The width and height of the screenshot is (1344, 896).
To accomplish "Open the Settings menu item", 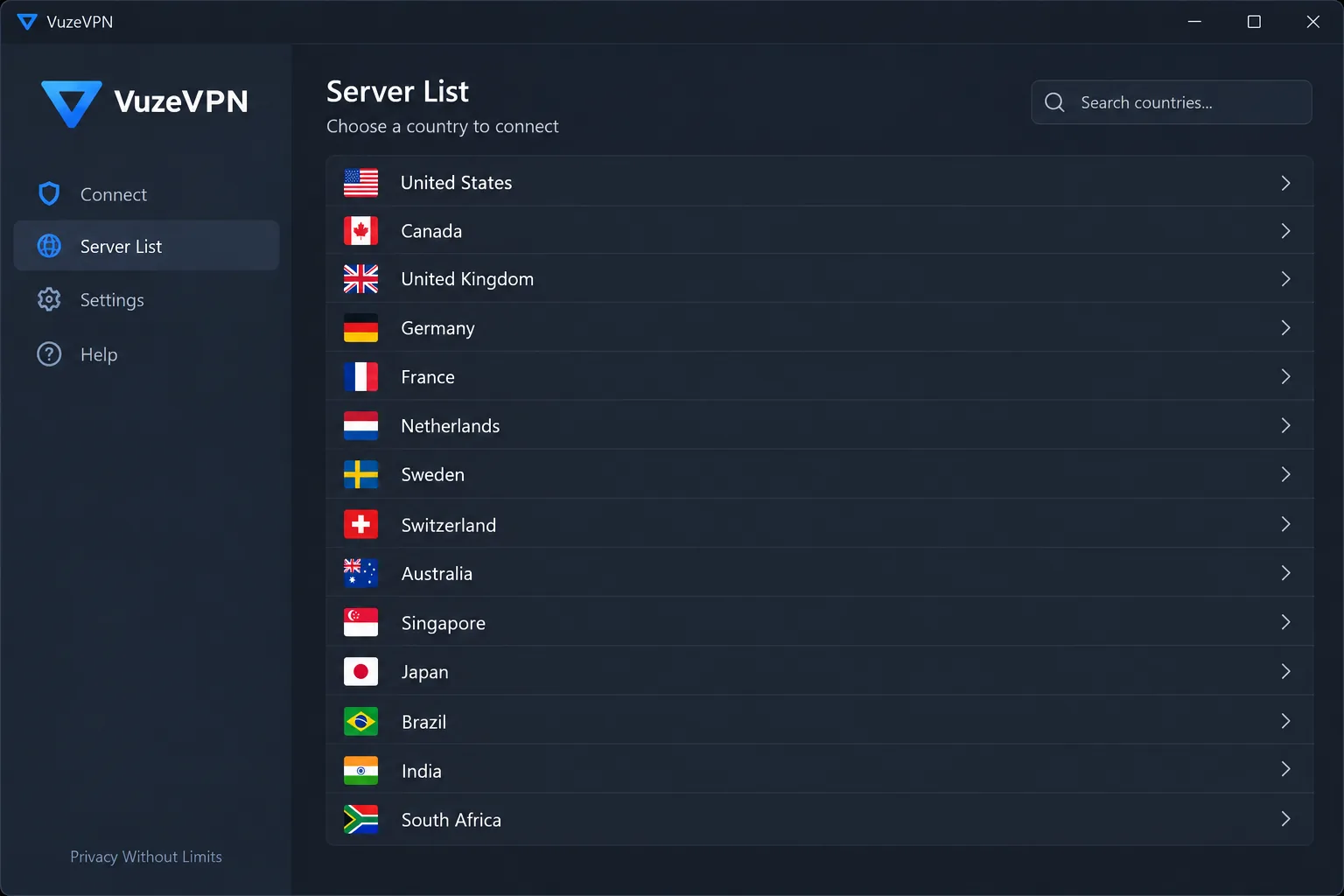I will [x=146, y=299].
